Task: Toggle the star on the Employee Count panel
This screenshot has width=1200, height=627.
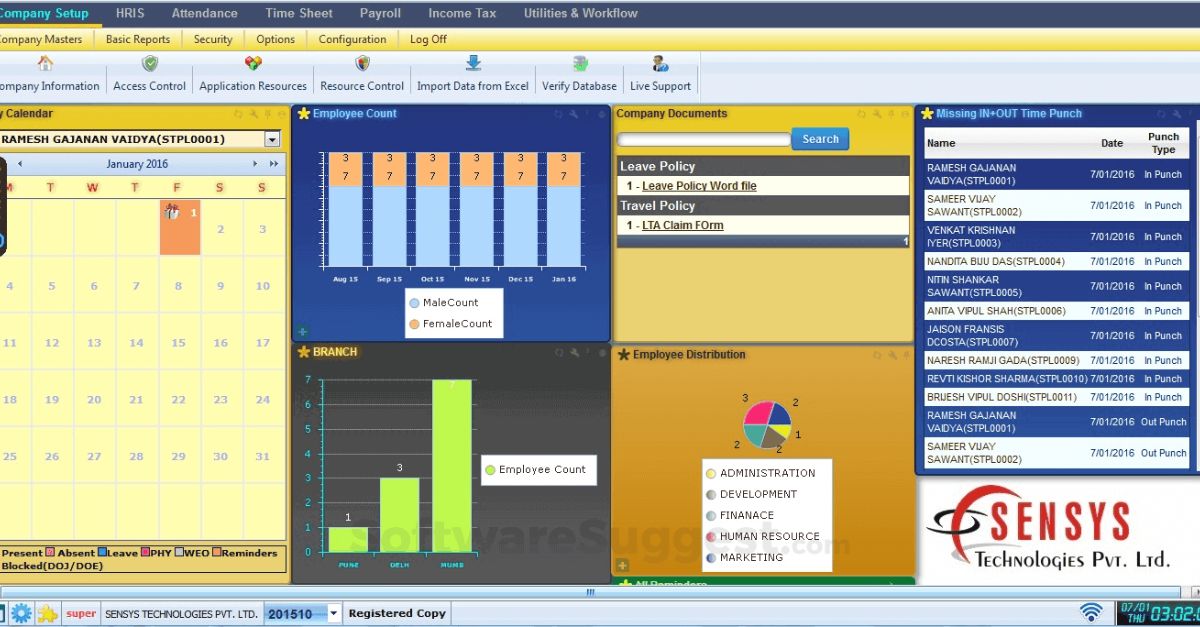Action: click(x=302, y=114)
